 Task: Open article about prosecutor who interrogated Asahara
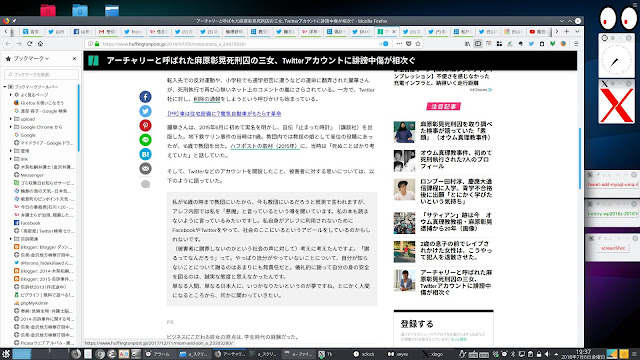tap(456, 131)
